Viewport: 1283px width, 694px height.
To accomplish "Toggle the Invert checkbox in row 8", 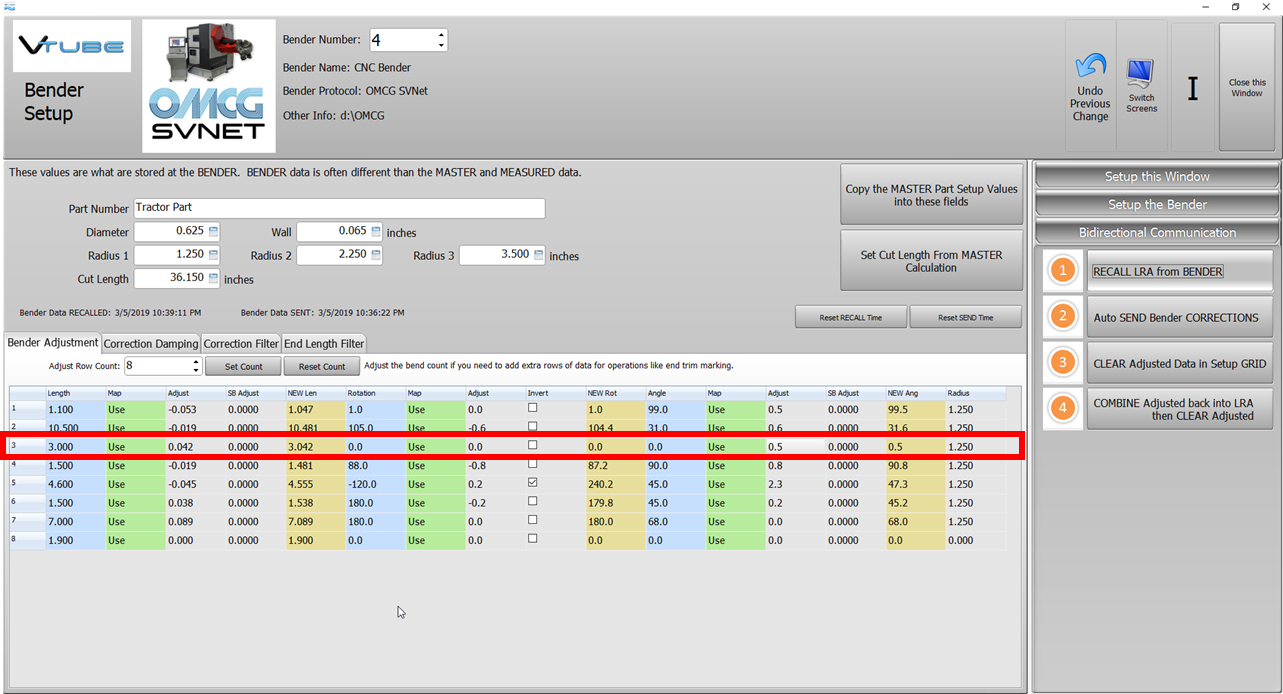I will pos(532,539).
